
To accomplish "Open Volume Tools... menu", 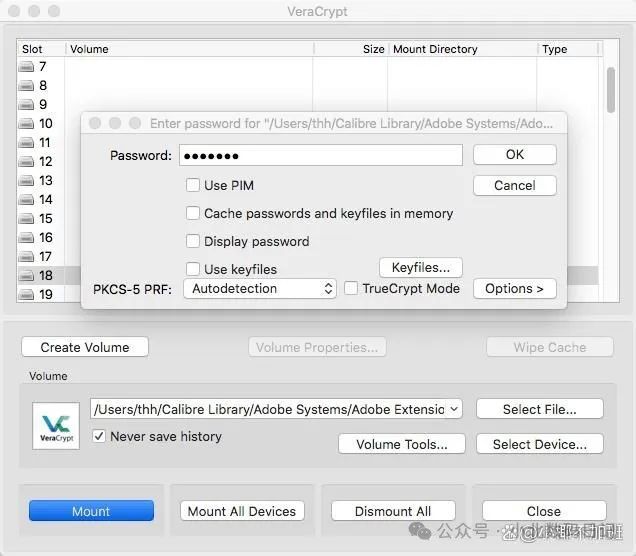I will (402, 444).
